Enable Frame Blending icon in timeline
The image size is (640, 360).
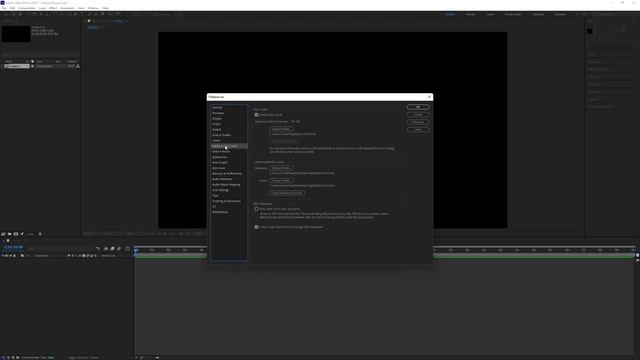tap(112, 248)
